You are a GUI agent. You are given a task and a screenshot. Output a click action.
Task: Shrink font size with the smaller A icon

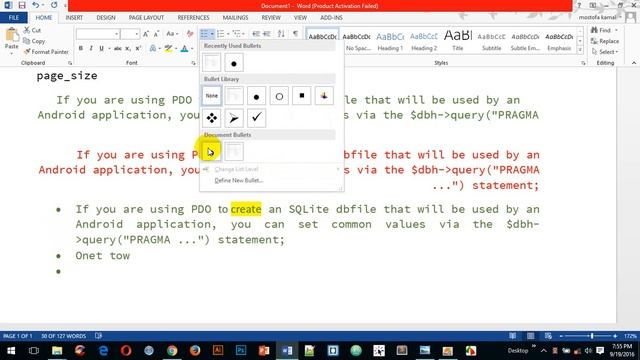[156, 34]
